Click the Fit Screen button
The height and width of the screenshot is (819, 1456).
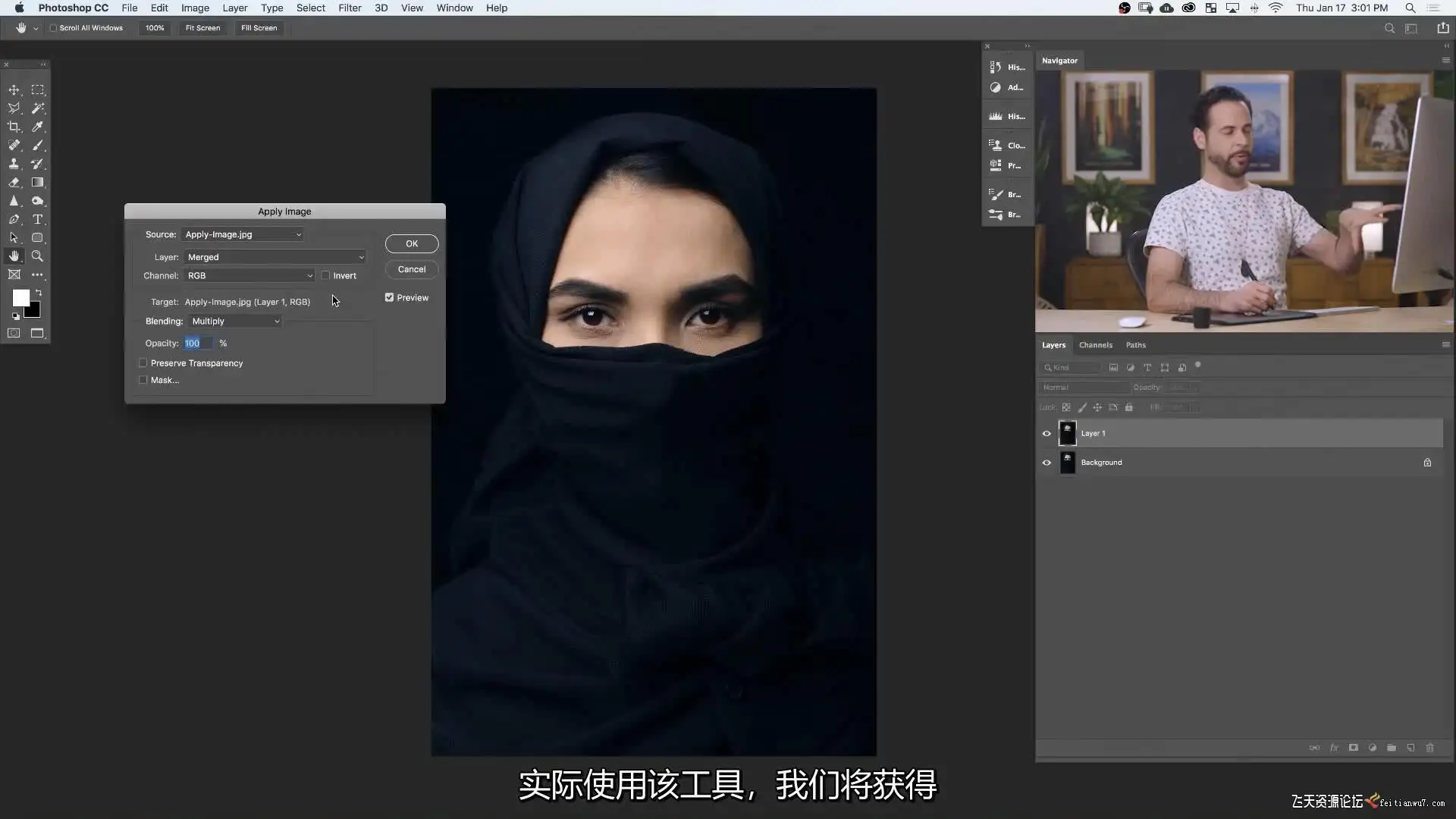point(202,28)
